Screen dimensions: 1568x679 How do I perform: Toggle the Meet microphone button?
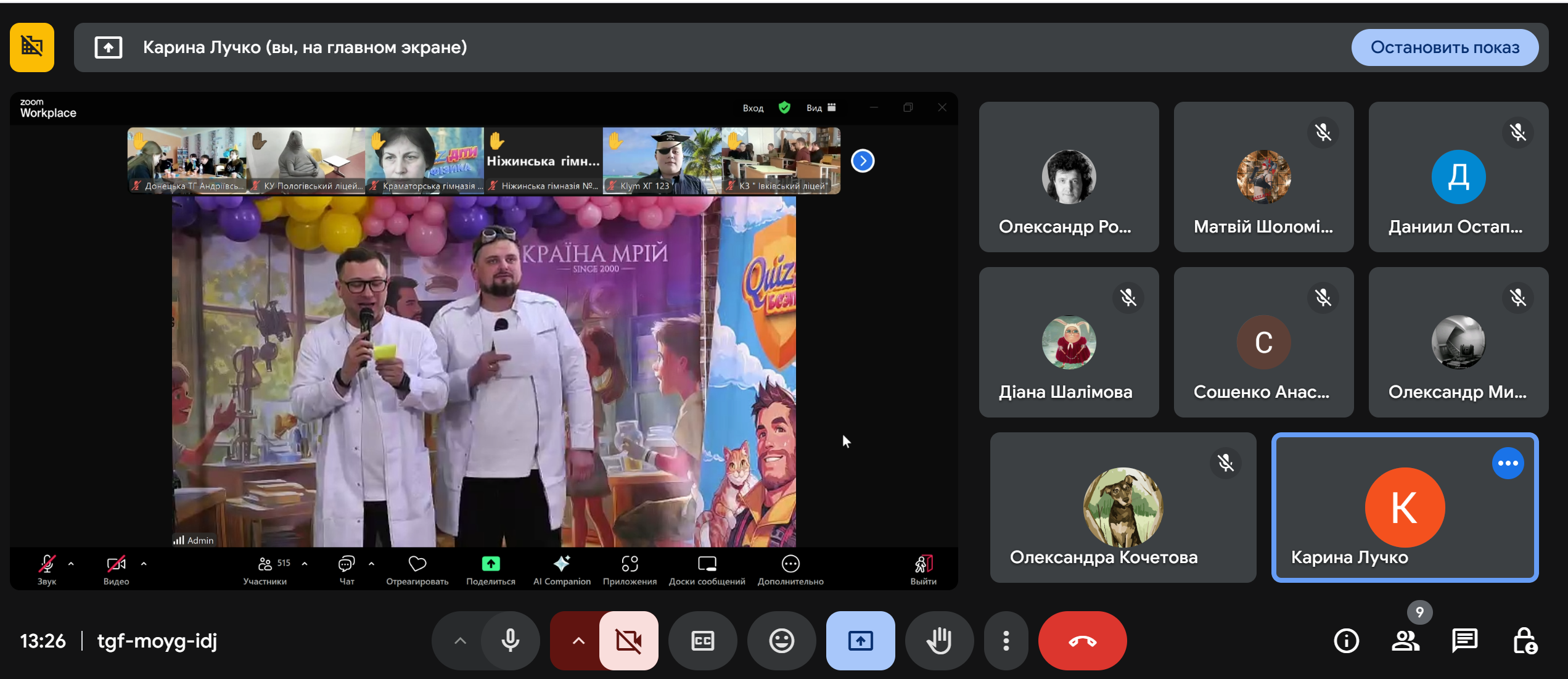(510, 641)
